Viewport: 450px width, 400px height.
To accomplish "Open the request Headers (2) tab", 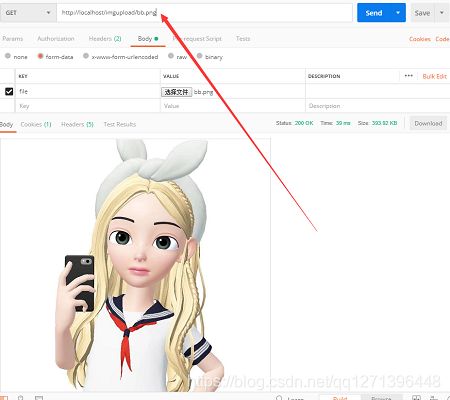I will [105, 39].
